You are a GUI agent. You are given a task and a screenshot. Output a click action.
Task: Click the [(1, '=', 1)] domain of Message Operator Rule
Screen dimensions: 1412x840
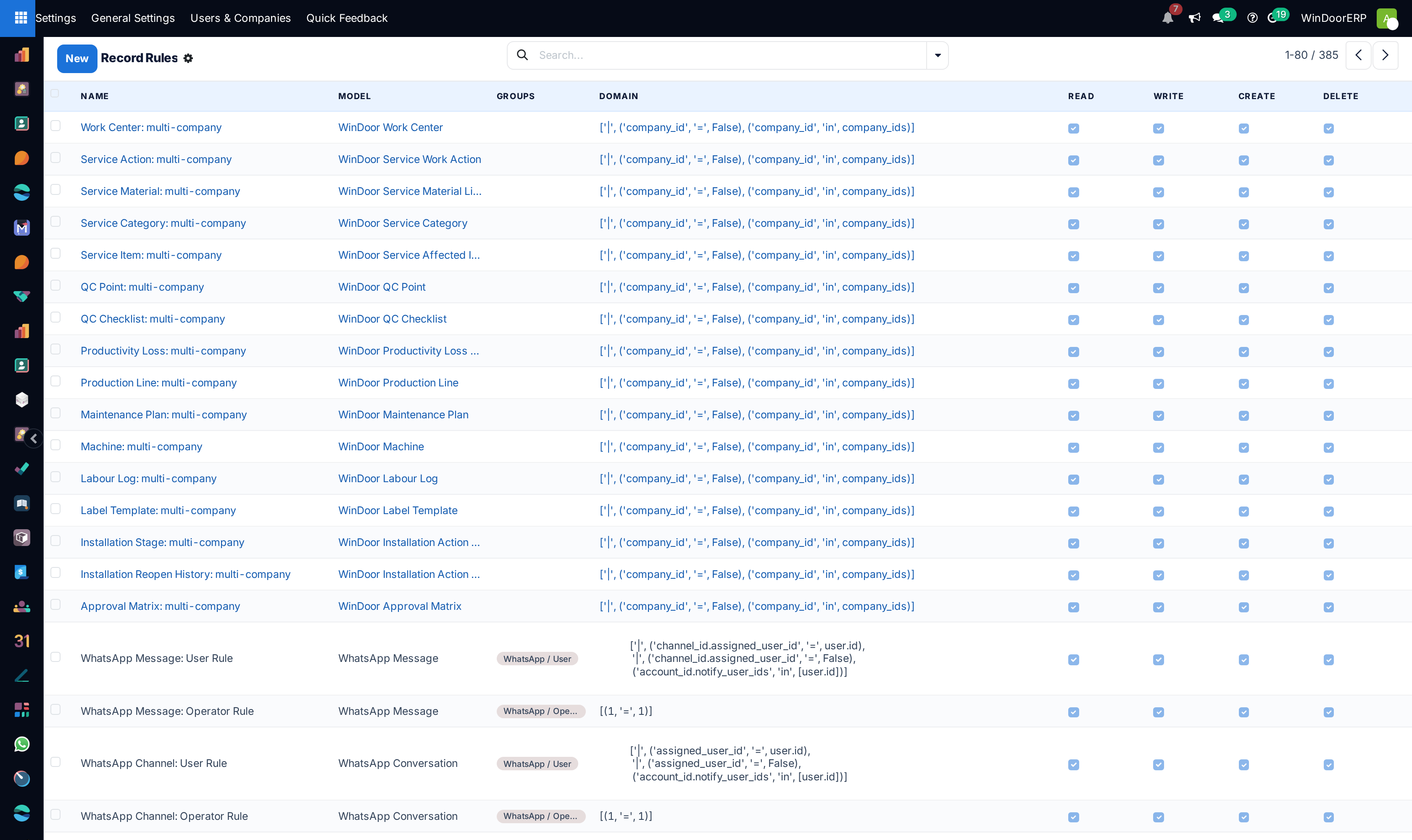(x=626, y=711)
